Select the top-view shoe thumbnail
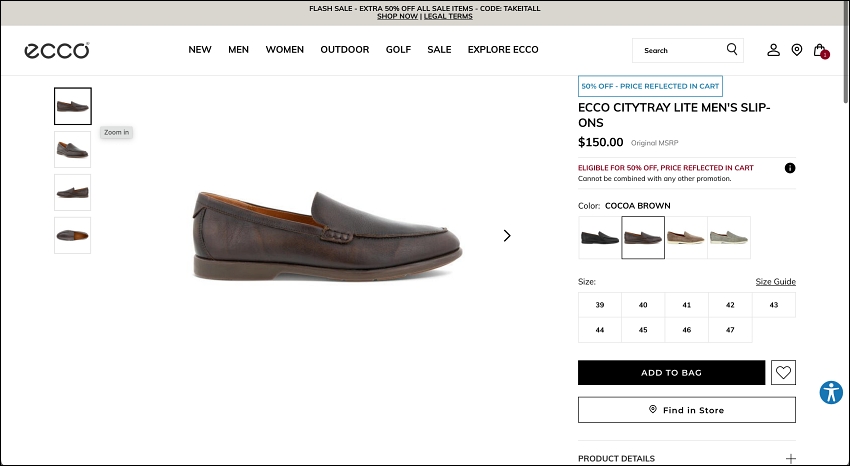850x466 pixels. (73, 235)
